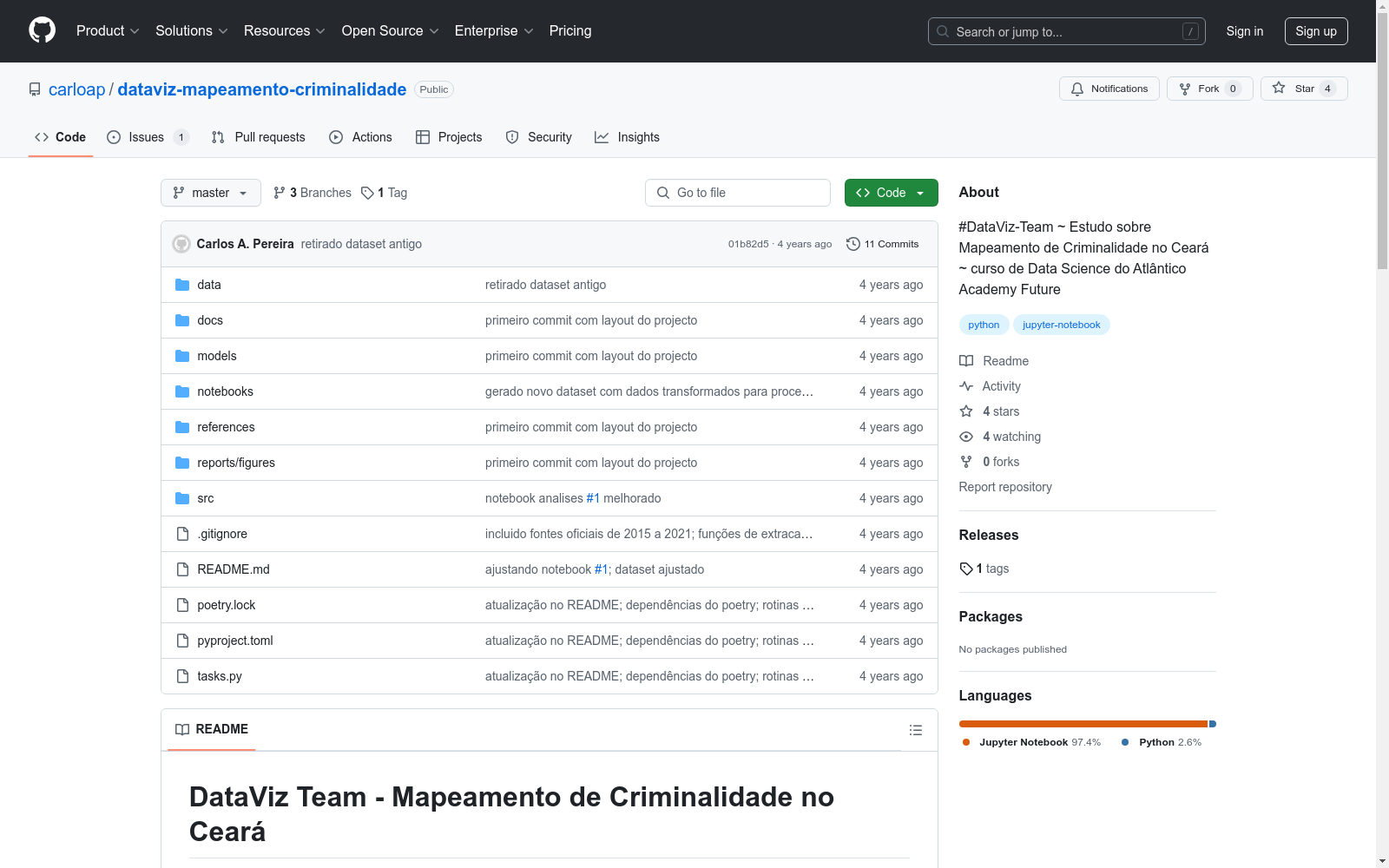Open issue #1 link in src commit message
1389x868 pixels.
[593, 498]
